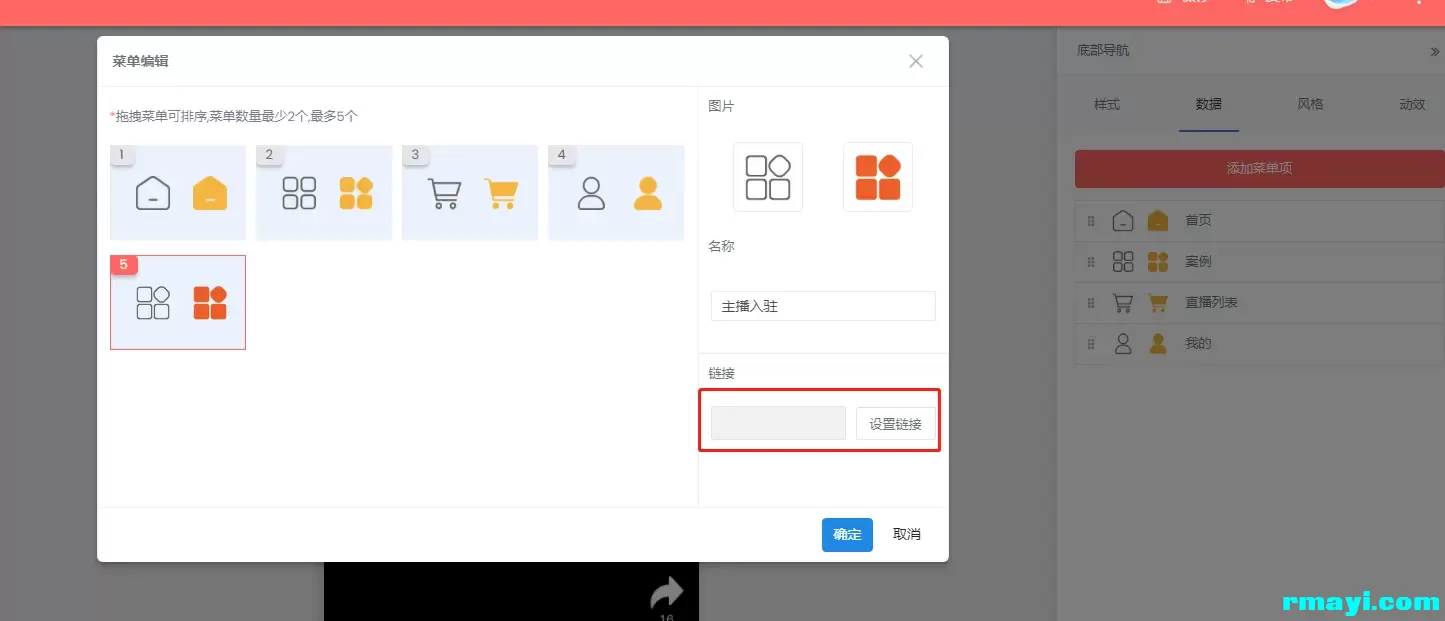The width and height of the screenshot is (1445, 621).
Task: Switch to the 样式 tab
Action: pos(1107,104)
